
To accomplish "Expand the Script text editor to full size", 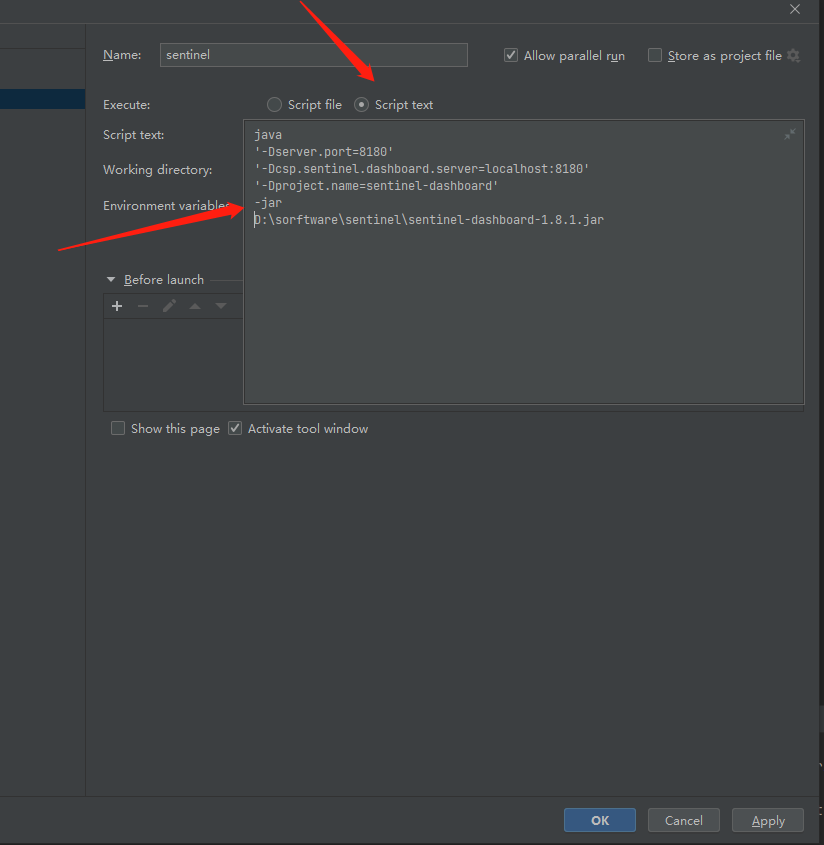I will [789, 133].
